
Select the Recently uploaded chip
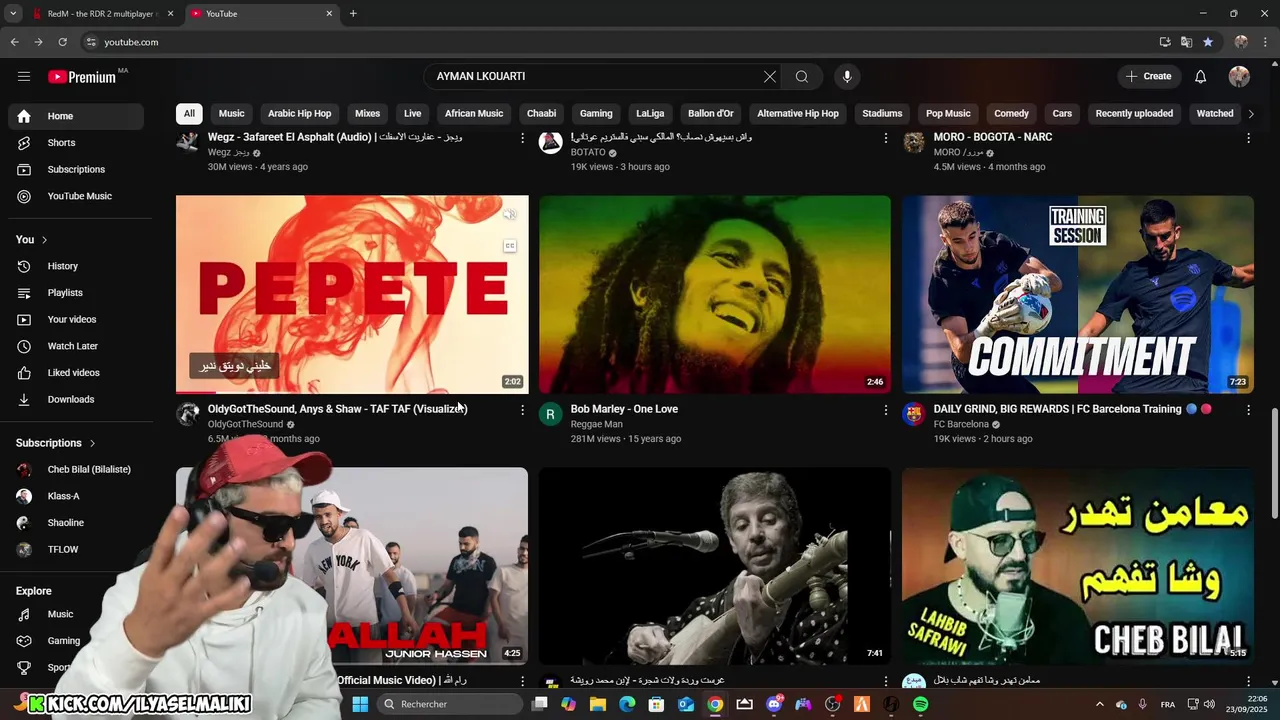(x=1134, y=113)
